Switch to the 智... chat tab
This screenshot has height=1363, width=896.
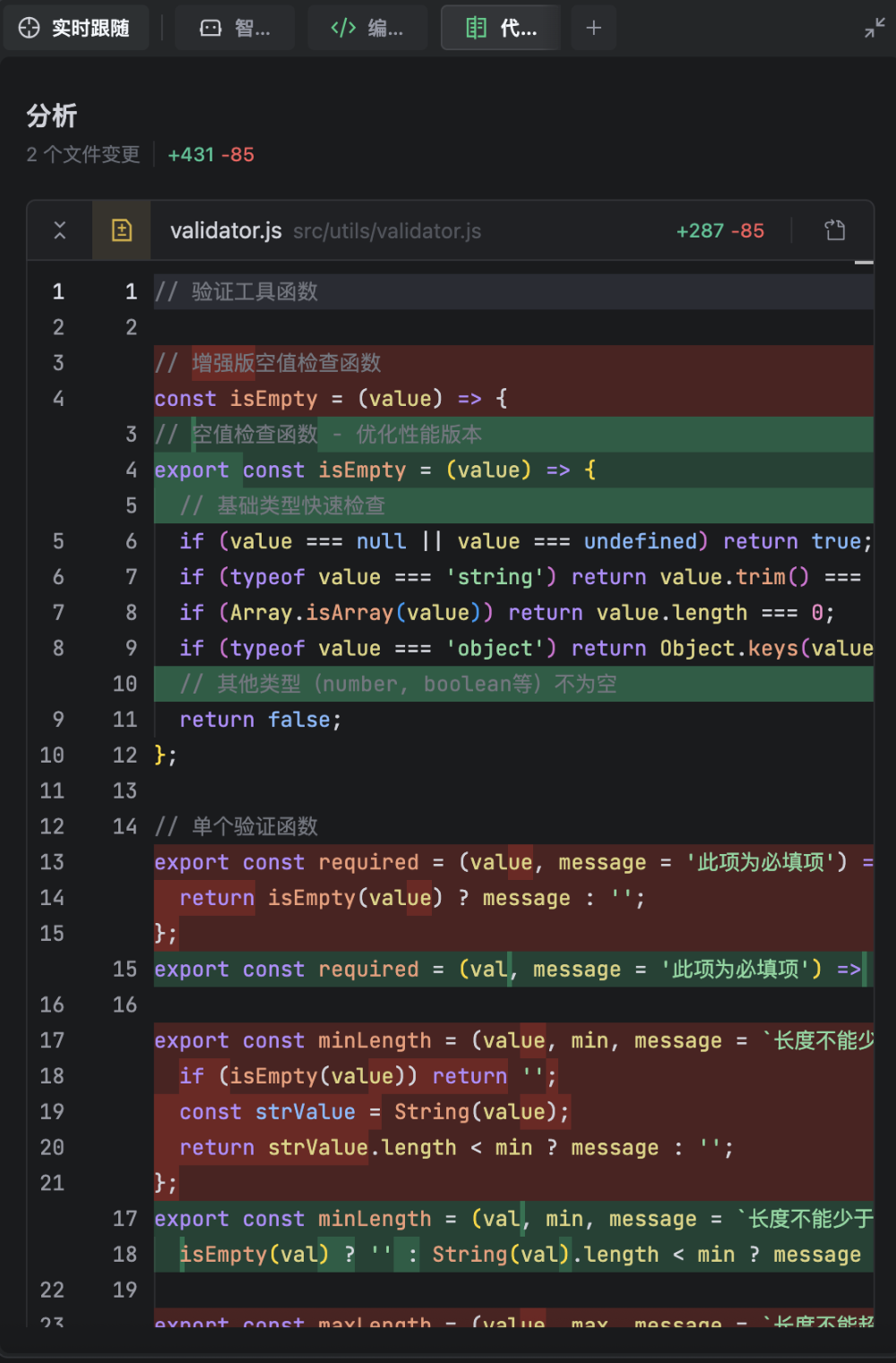tap(235, 28)
